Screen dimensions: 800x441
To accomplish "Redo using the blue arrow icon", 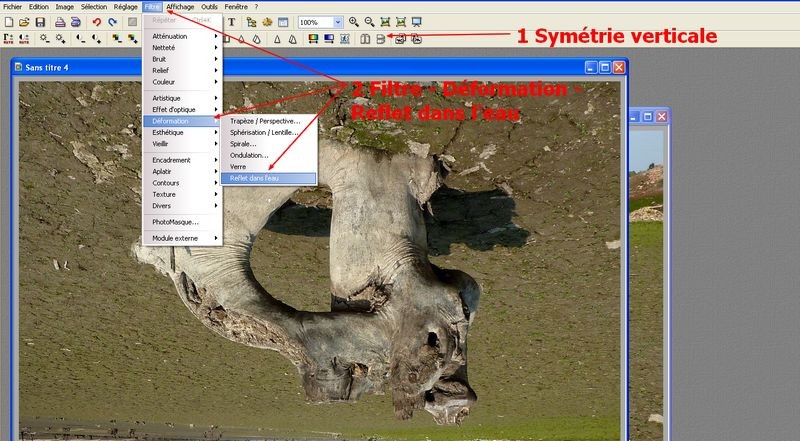I will click(x=112, y=22).
